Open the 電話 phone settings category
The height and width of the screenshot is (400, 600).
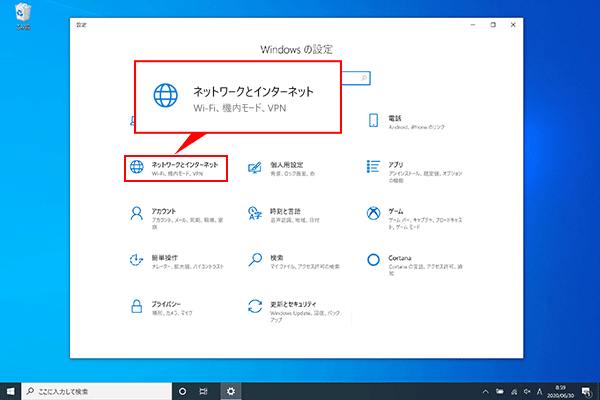pyautogui.click(x=405, y=120)
